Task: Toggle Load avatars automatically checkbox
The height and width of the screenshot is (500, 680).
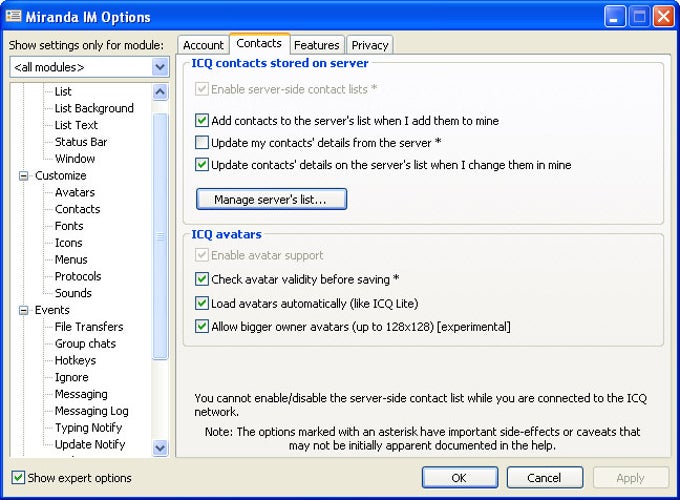Action: [x=202, y=303]
